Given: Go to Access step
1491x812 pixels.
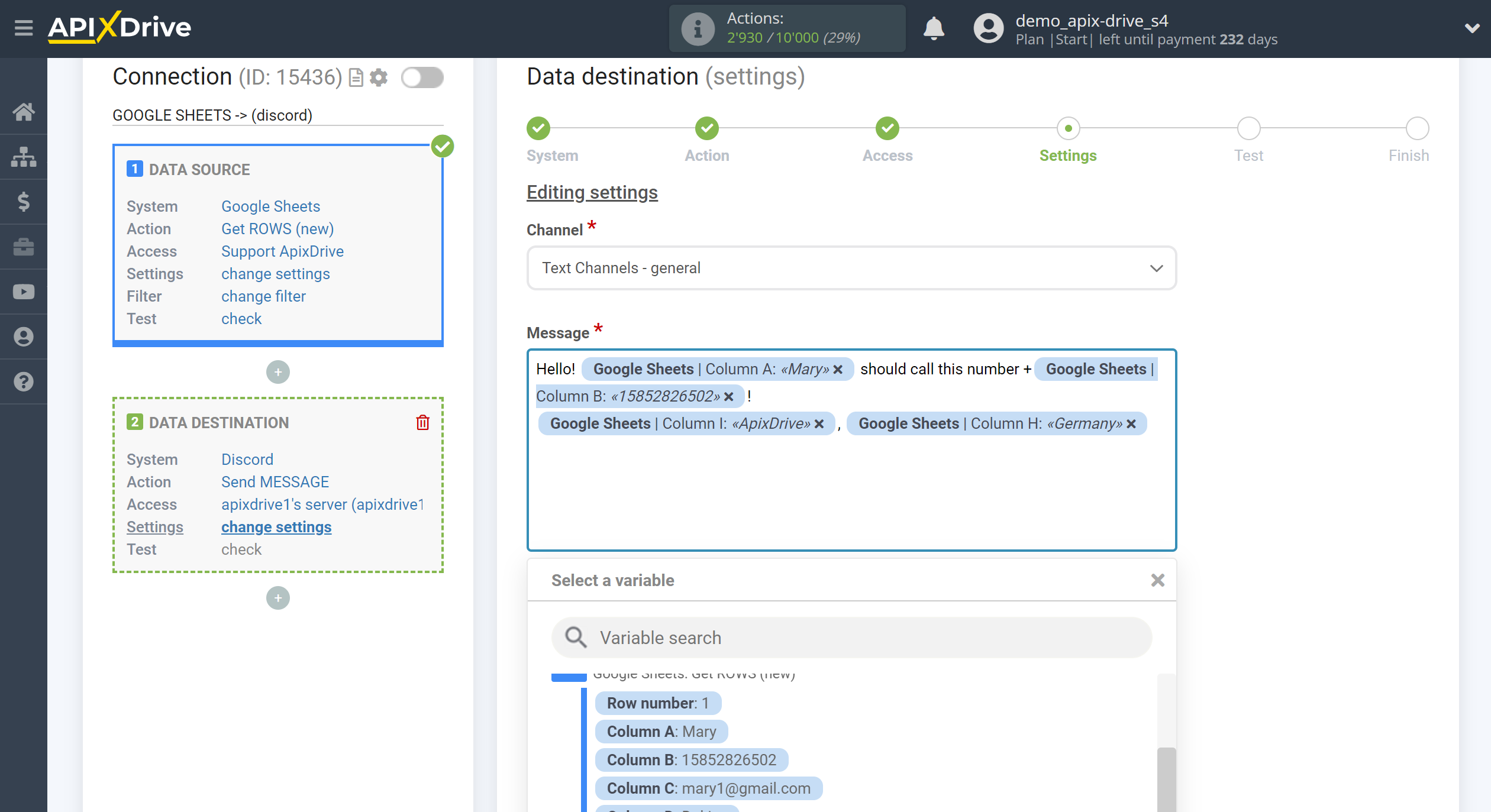Looking at the screenshot, I should pyautogui.click(x=887, y=128).
